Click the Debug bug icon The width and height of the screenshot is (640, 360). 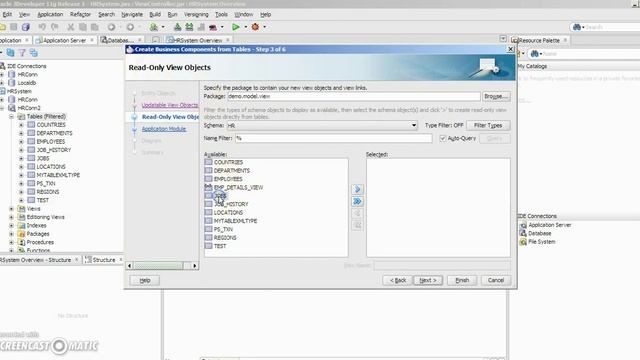point(256,27)
